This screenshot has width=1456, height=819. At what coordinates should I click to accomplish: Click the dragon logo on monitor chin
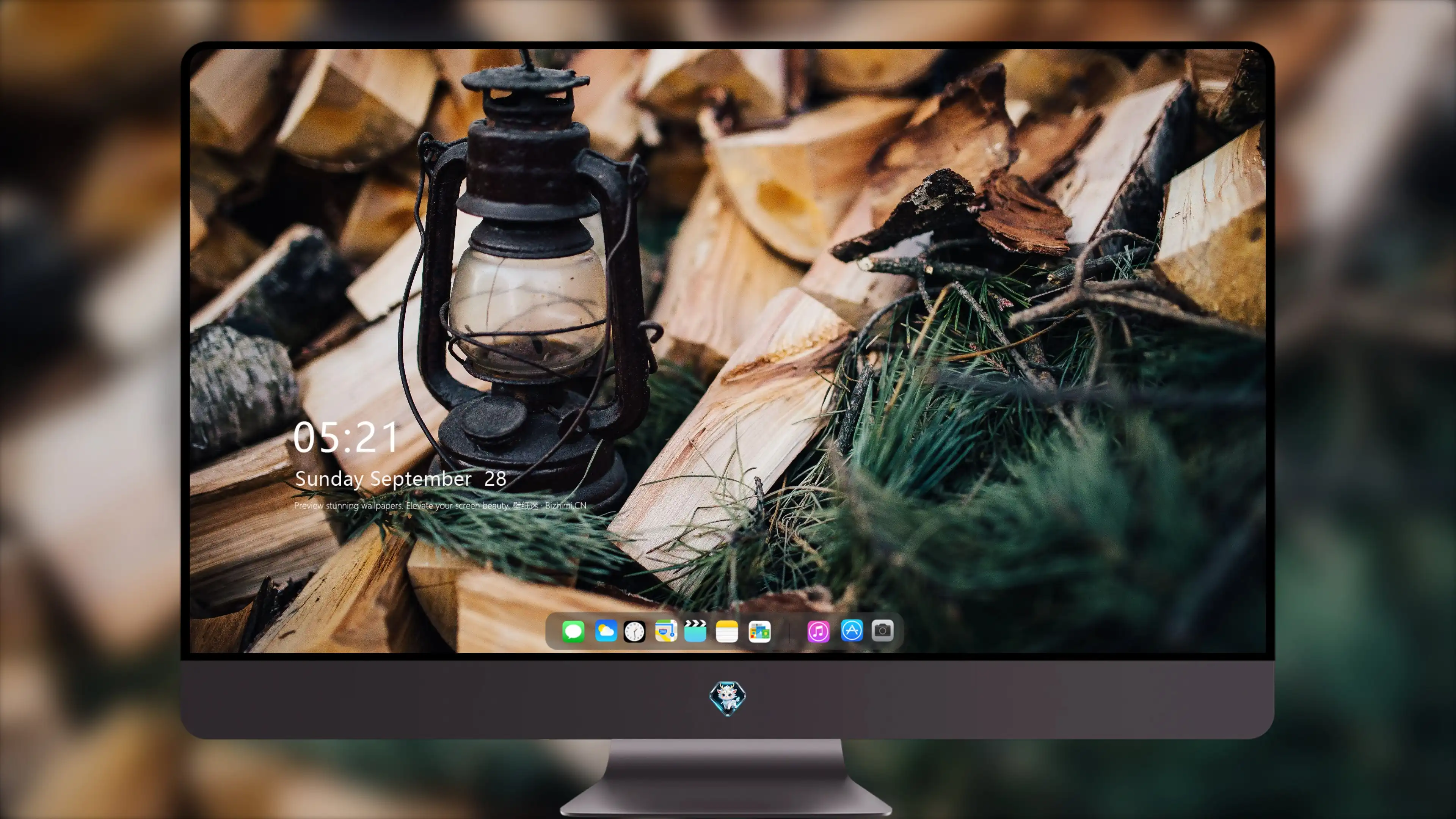click(x=728, y=698)
